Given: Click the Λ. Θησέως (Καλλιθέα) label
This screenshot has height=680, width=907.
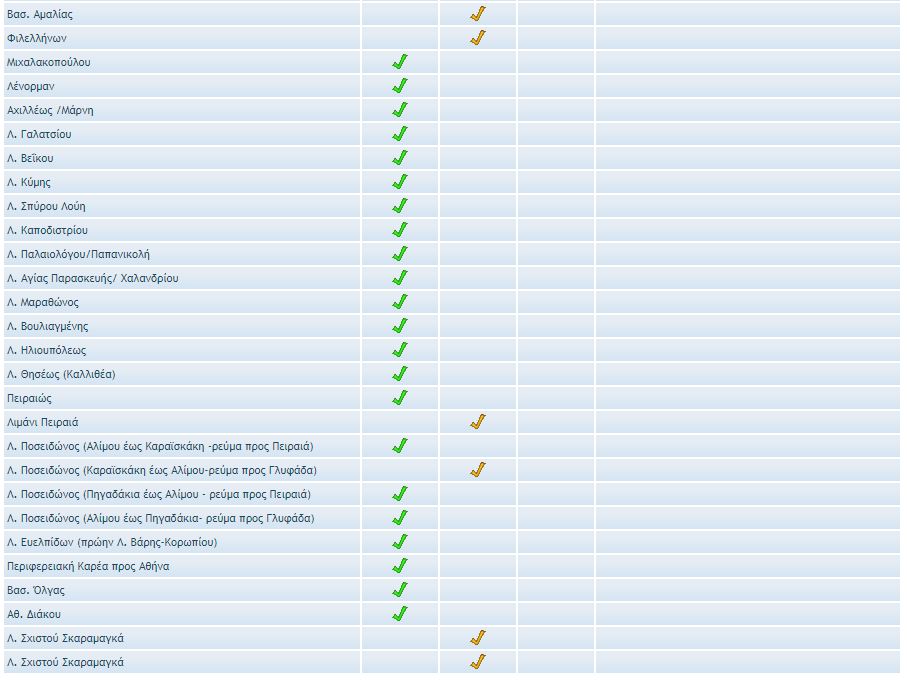Looking at the screenshot, I should point(61,374).
